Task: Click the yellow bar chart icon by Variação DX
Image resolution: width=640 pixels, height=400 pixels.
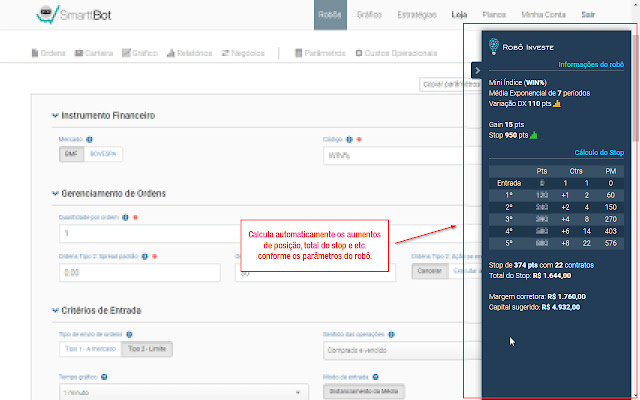Action: 557,103
